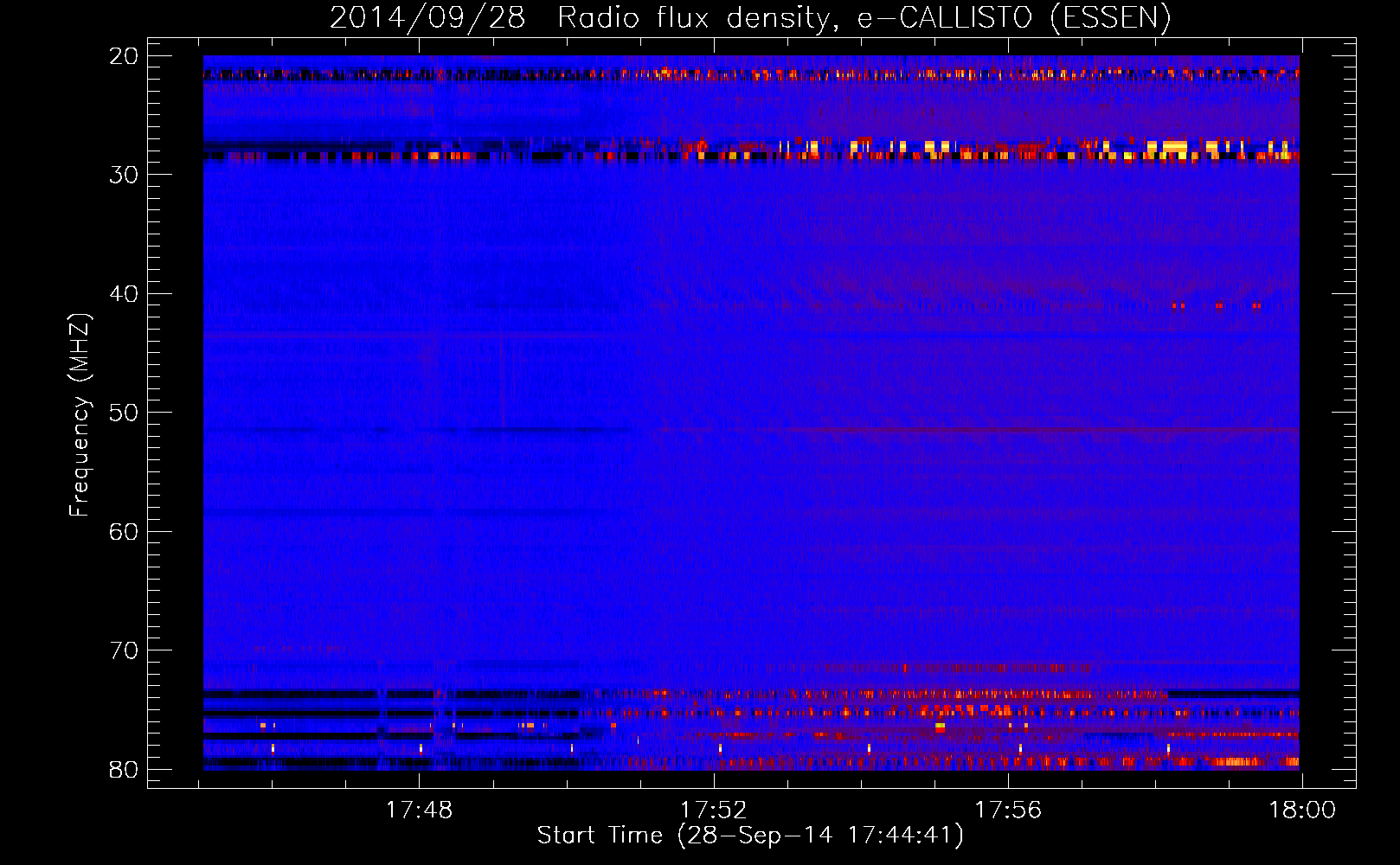Click the 17:56 time tick label
Viewport: 1400px width, 865px height.
1008,811
